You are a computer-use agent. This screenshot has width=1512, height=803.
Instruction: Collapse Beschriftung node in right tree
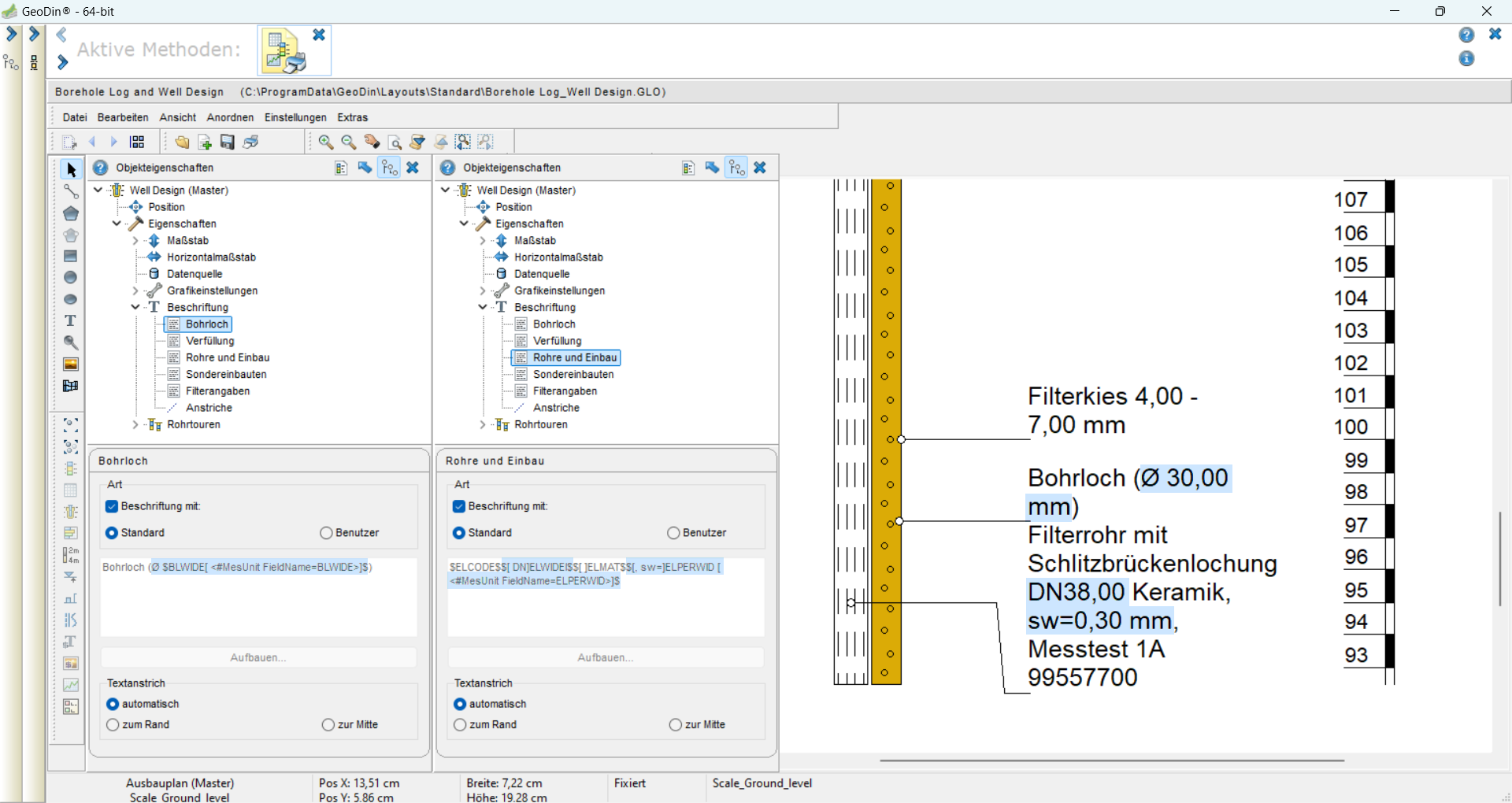point(483,307)
